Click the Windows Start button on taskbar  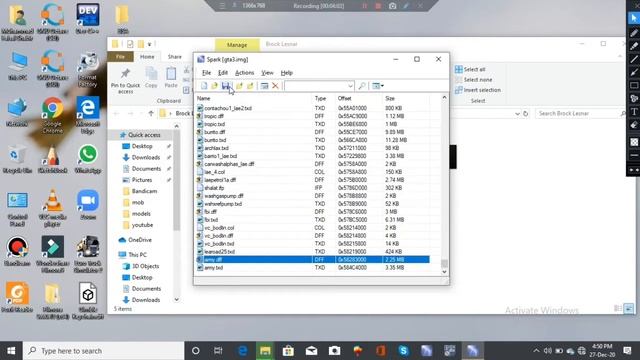point(11,351)
